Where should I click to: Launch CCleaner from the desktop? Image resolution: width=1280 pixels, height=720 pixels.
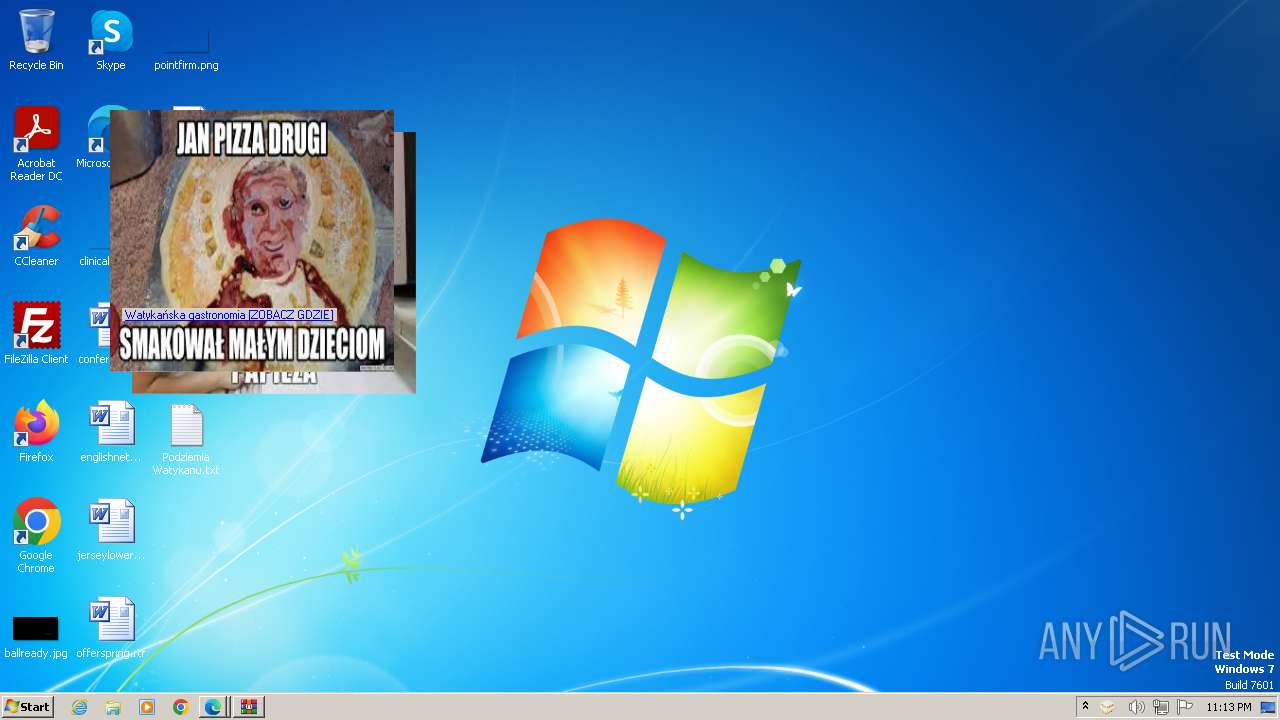(36, 236)
